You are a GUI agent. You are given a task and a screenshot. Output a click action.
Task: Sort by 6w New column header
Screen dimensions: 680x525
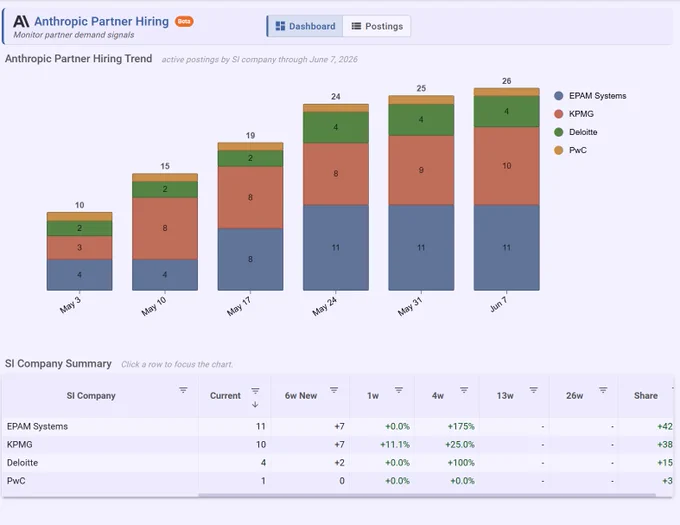point(301,396)
